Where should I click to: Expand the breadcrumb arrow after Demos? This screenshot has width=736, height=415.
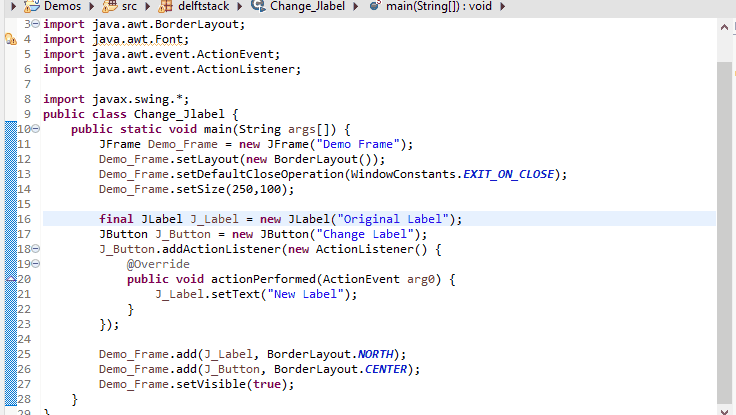pyautogui.click(x=92, y=7)
